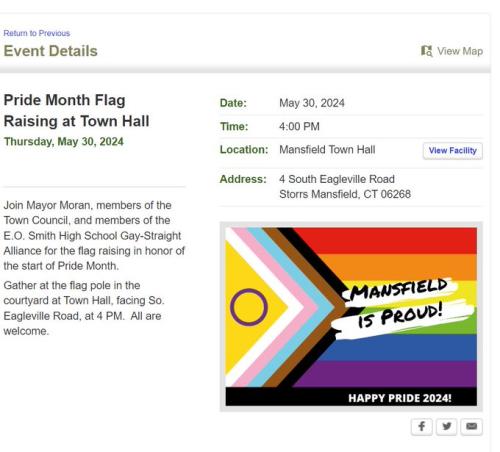Click the Thursday, May 30, 2024 date text
Viewport: 500px width, 452px height.
pos(63,141)
